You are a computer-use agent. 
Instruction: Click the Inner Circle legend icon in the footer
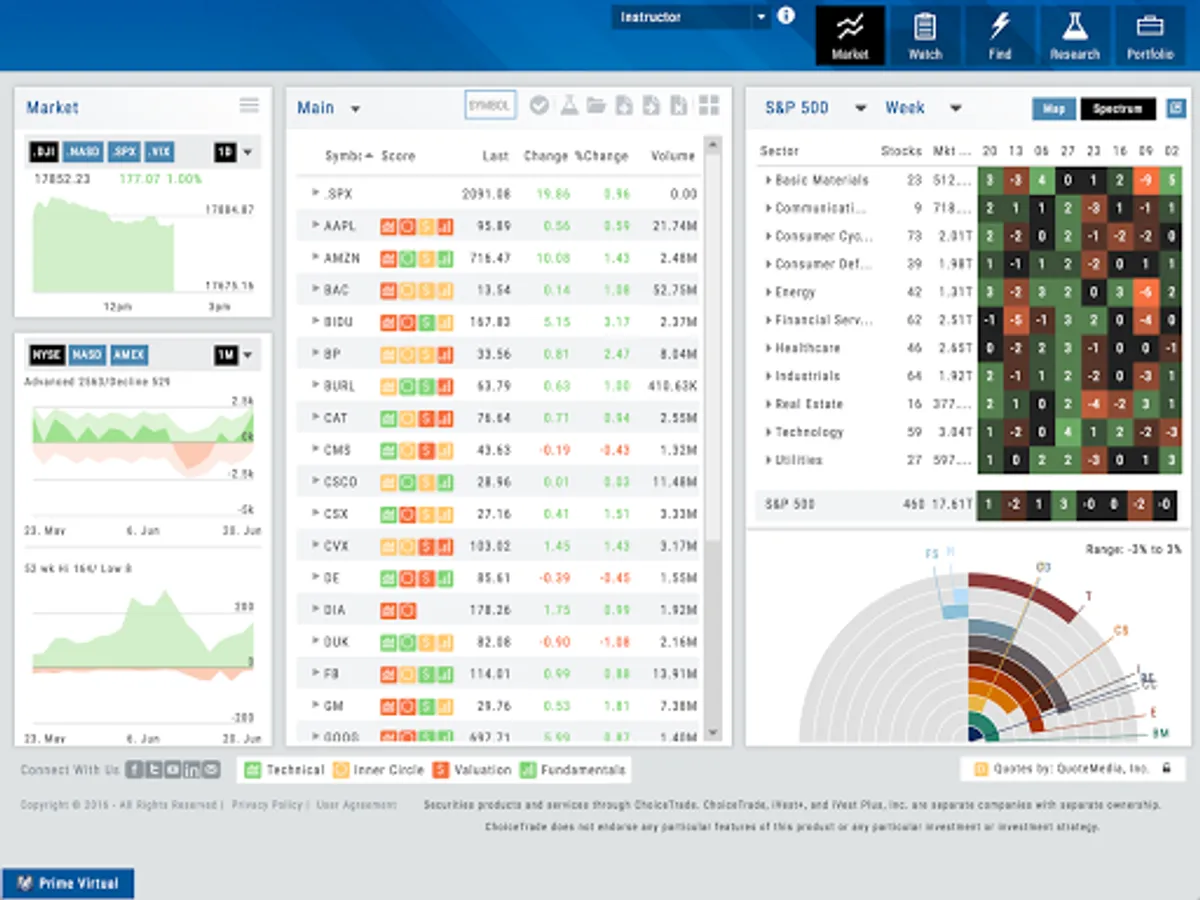(x=340, y=770)
